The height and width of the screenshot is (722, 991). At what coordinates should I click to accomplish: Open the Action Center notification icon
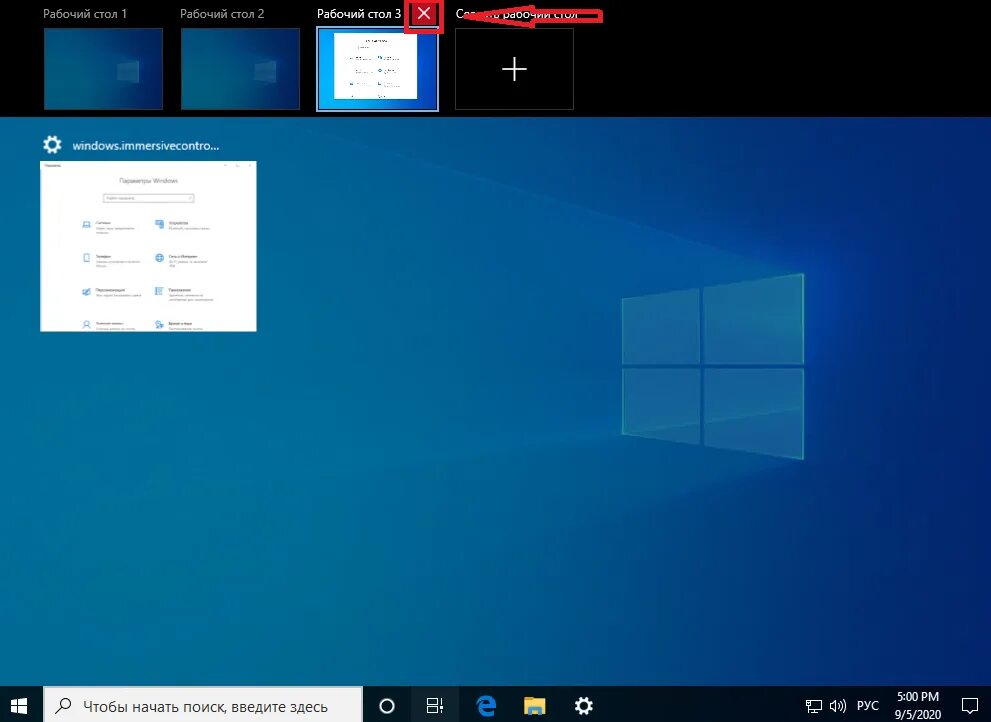pos(970,706)
